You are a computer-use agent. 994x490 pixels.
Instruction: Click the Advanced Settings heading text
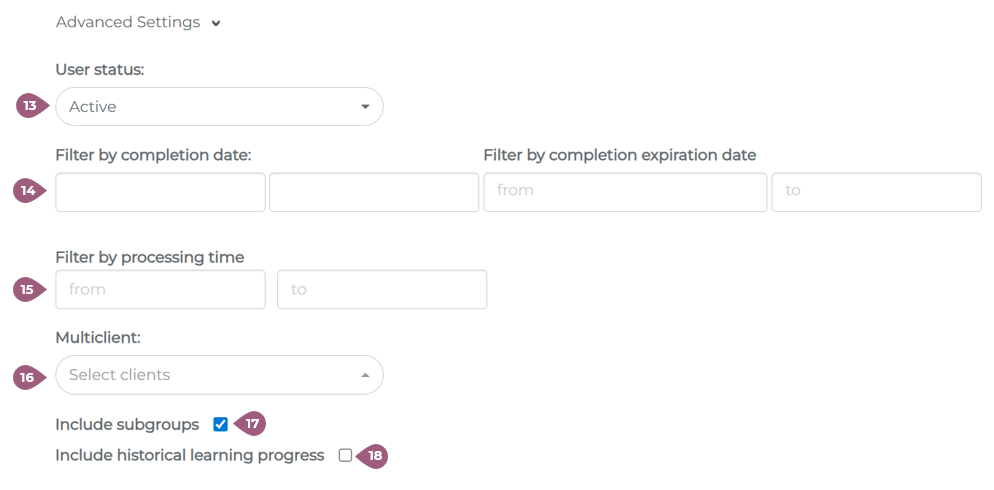[x=128, y=22]
